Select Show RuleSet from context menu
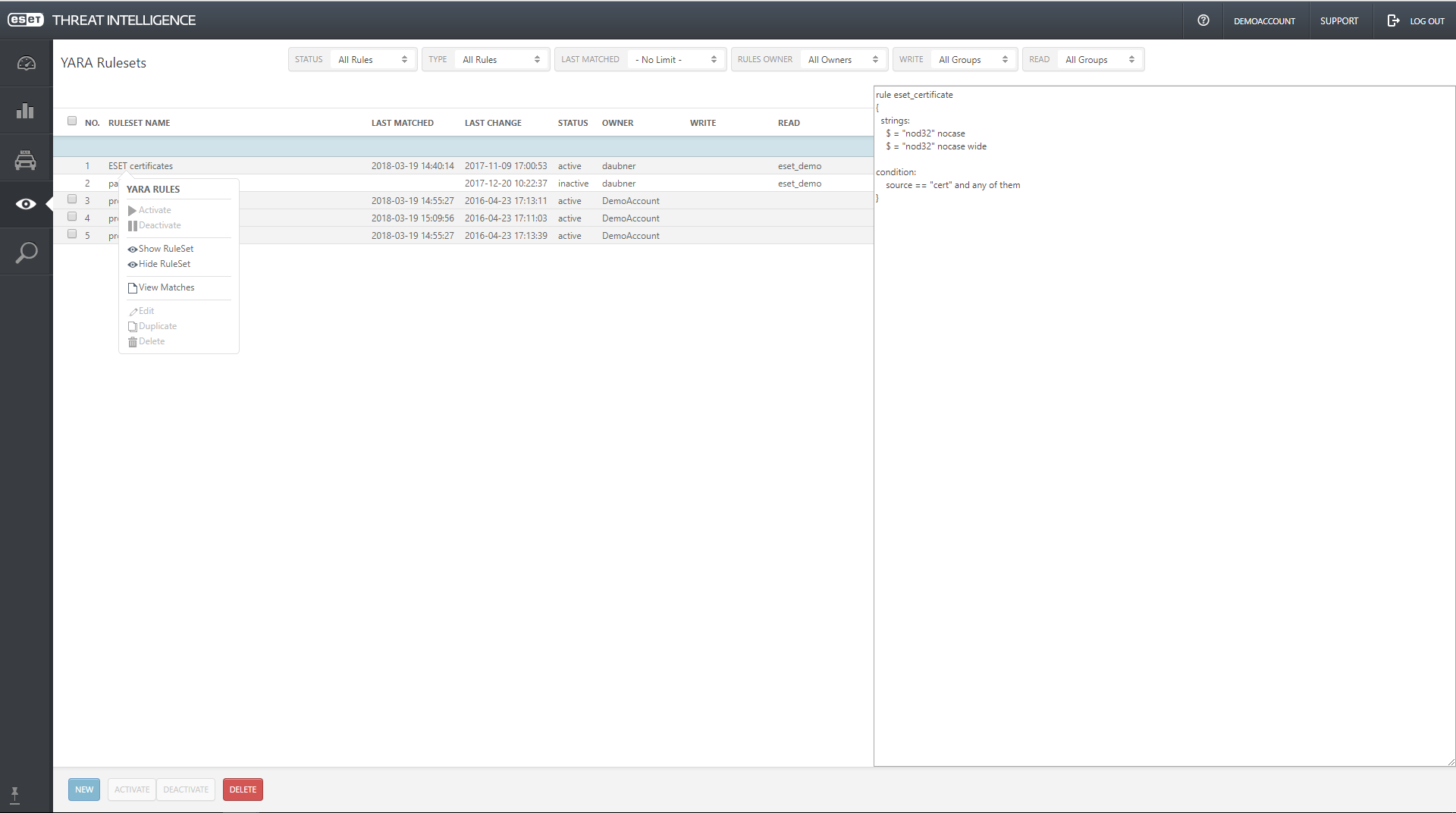 [x=165, y=249]
